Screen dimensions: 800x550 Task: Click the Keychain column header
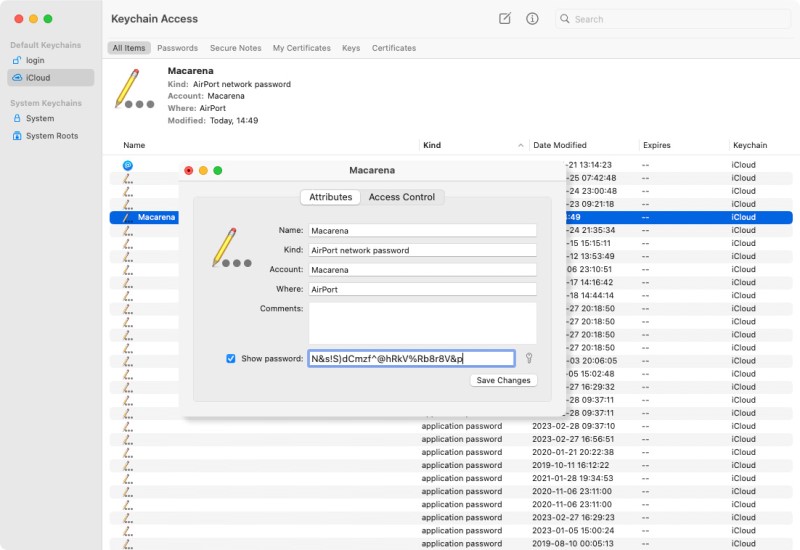pyautogui.click(x=749, y=145)
